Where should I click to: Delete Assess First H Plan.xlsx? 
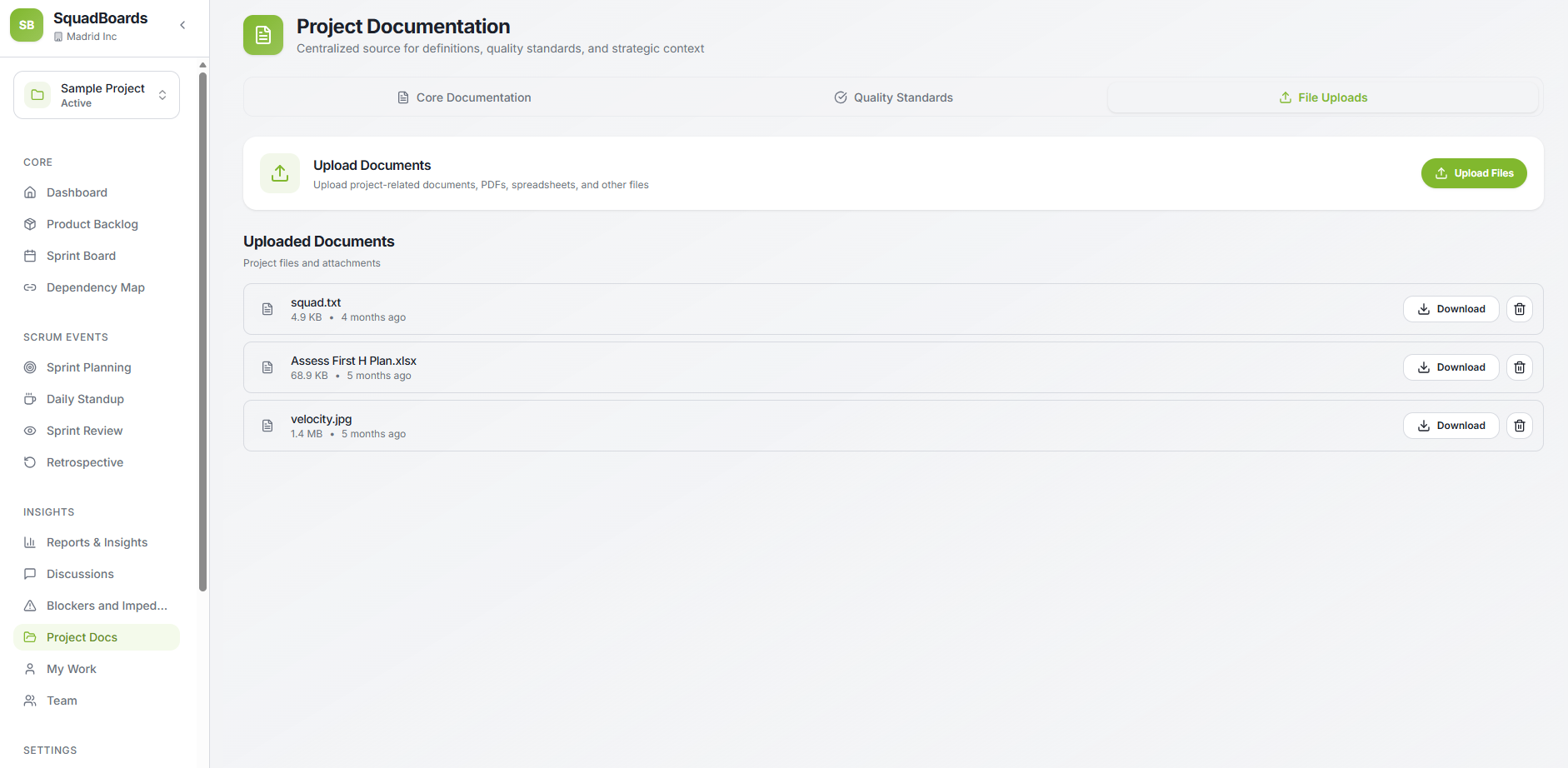coord(1520,367)
